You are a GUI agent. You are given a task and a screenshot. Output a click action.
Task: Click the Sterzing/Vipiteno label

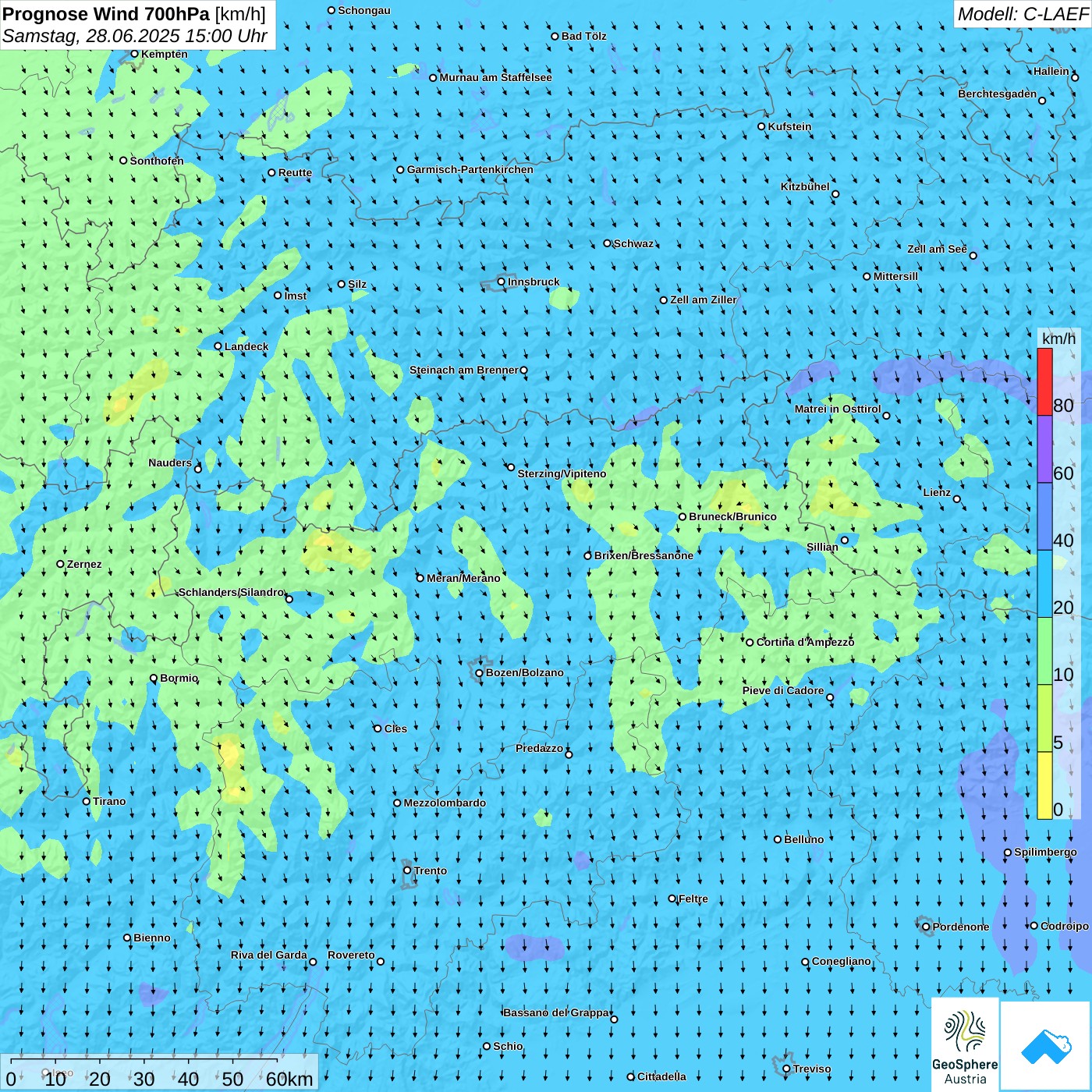click(x=562, y=473)
